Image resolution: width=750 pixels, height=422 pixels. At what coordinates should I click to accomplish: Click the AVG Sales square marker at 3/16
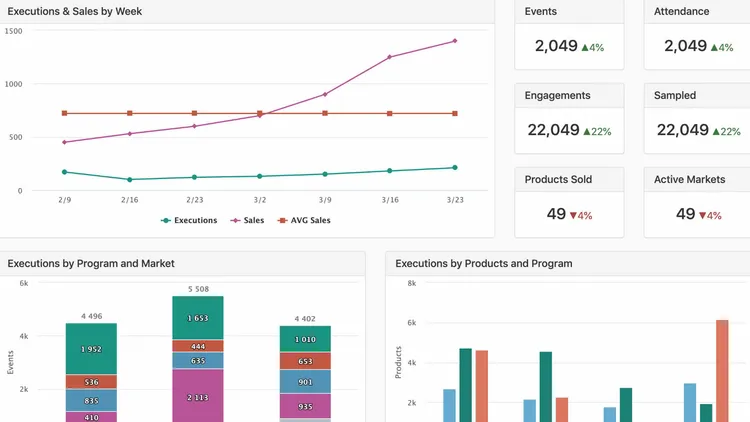click(390, 113)
